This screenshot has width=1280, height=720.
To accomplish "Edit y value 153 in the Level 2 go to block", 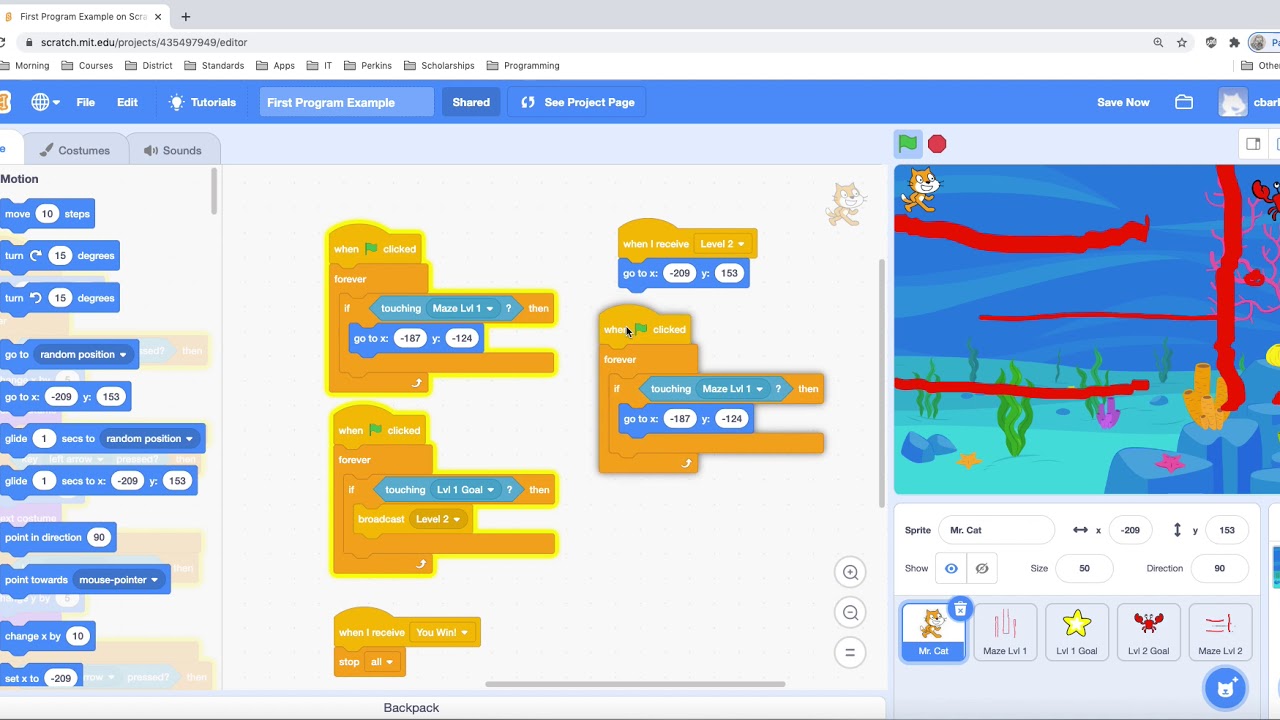I will point(729,273).
